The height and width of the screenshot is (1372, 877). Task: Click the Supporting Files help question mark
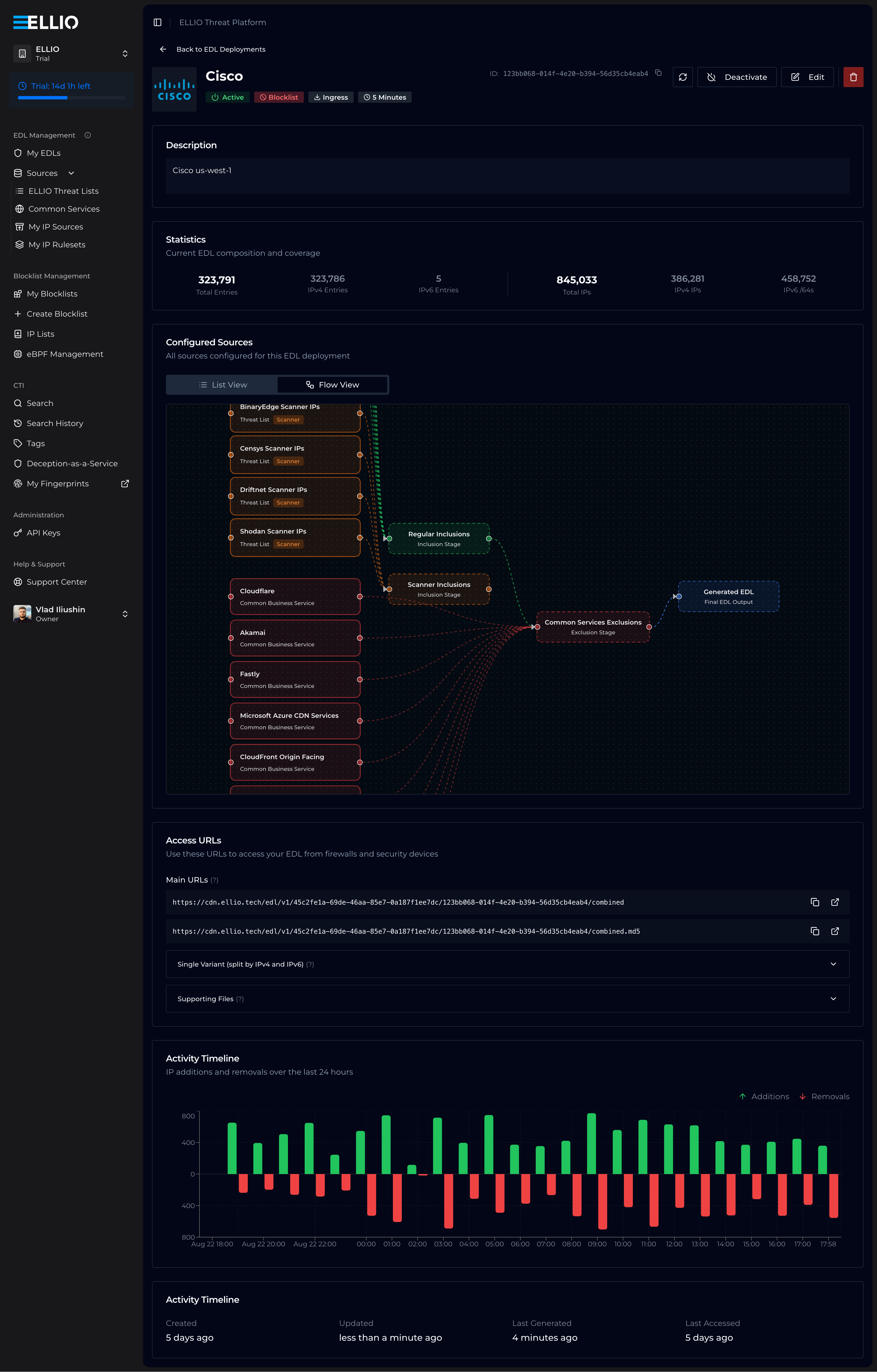[x=240, y=999]
